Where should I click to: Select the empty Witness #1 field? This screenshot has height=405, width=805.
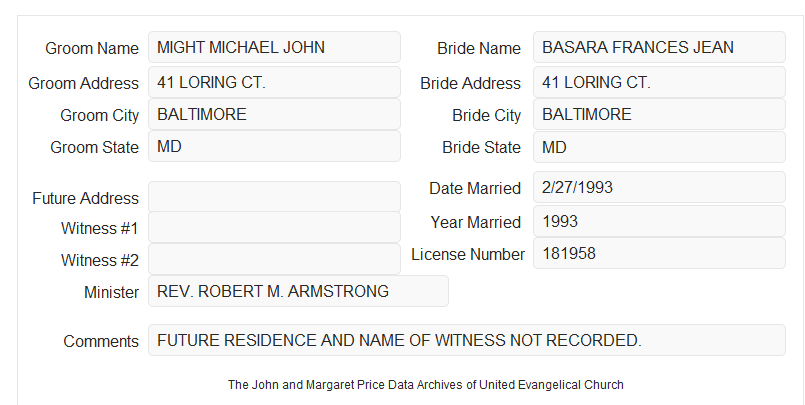(274, 227)
